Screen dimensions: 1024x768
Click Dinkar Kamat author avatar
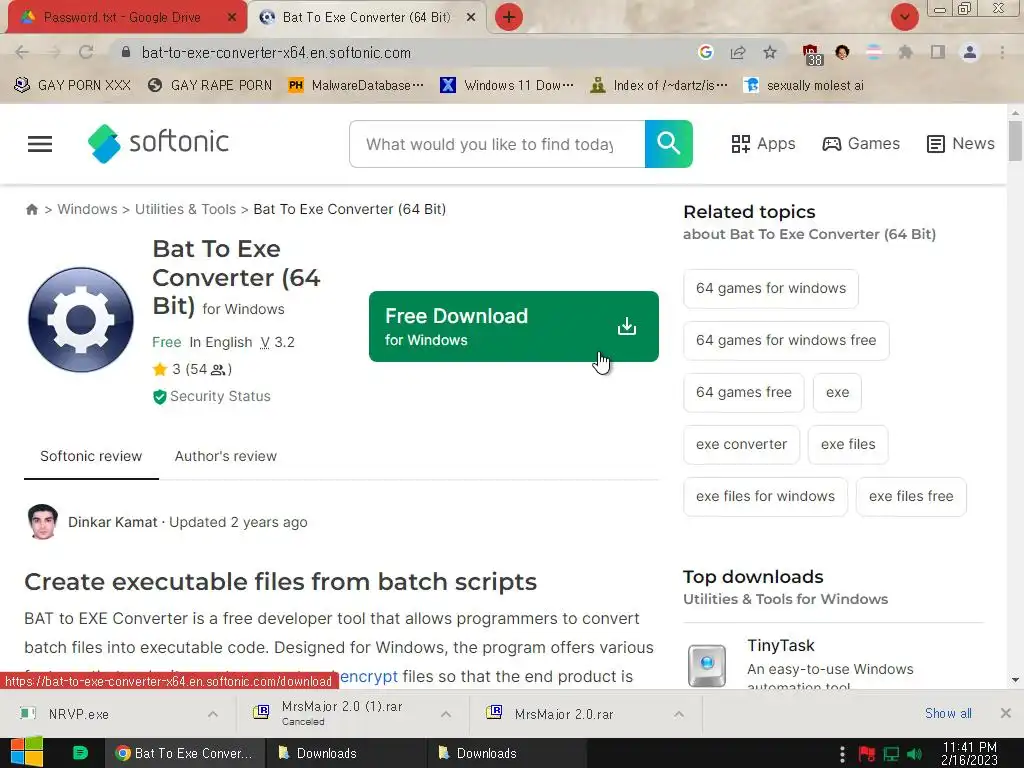pos(43,522)
